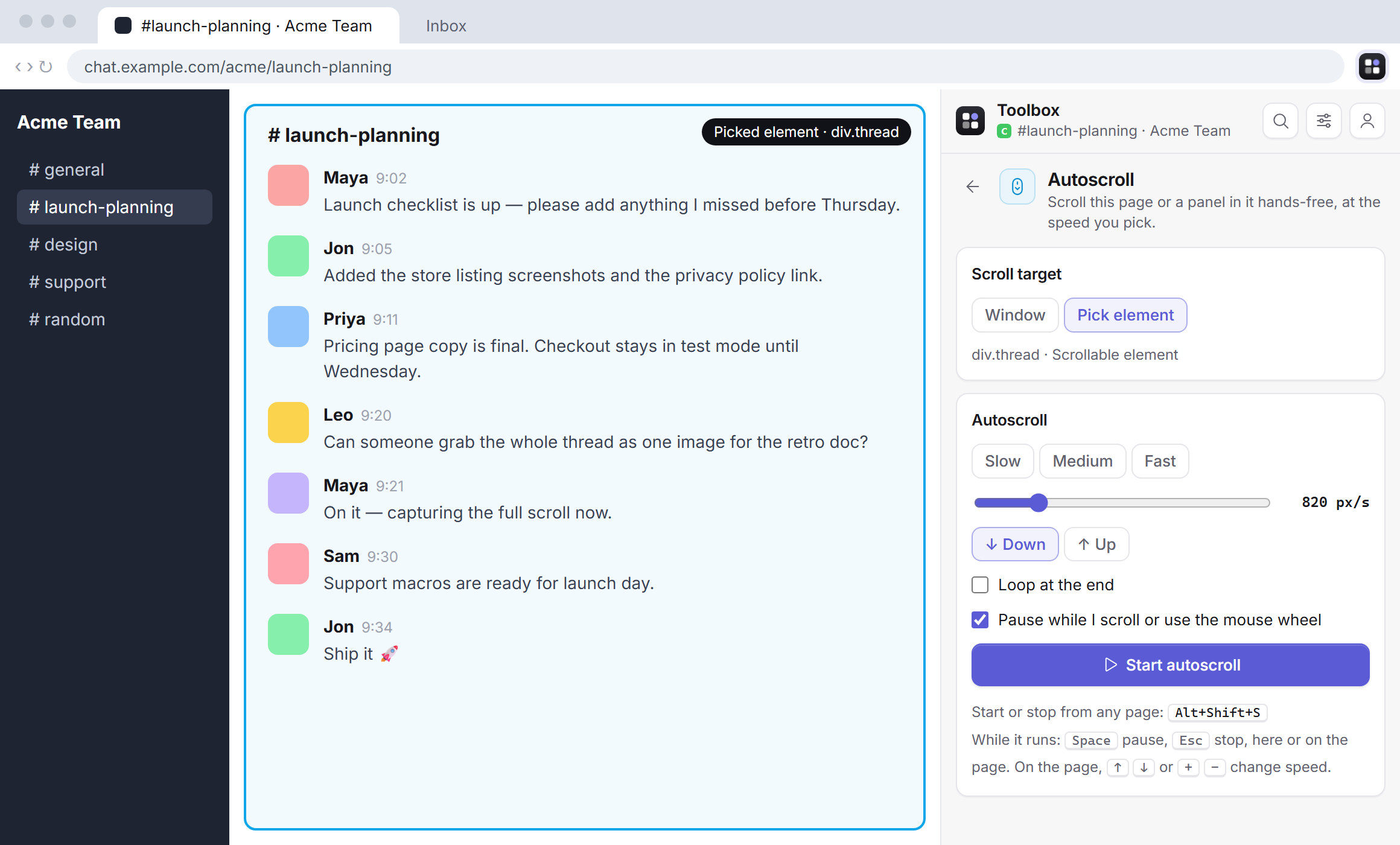This screenshot has width=1400, height=845.
Task: Click the Pick element button
Action: tap(1125, 315)
